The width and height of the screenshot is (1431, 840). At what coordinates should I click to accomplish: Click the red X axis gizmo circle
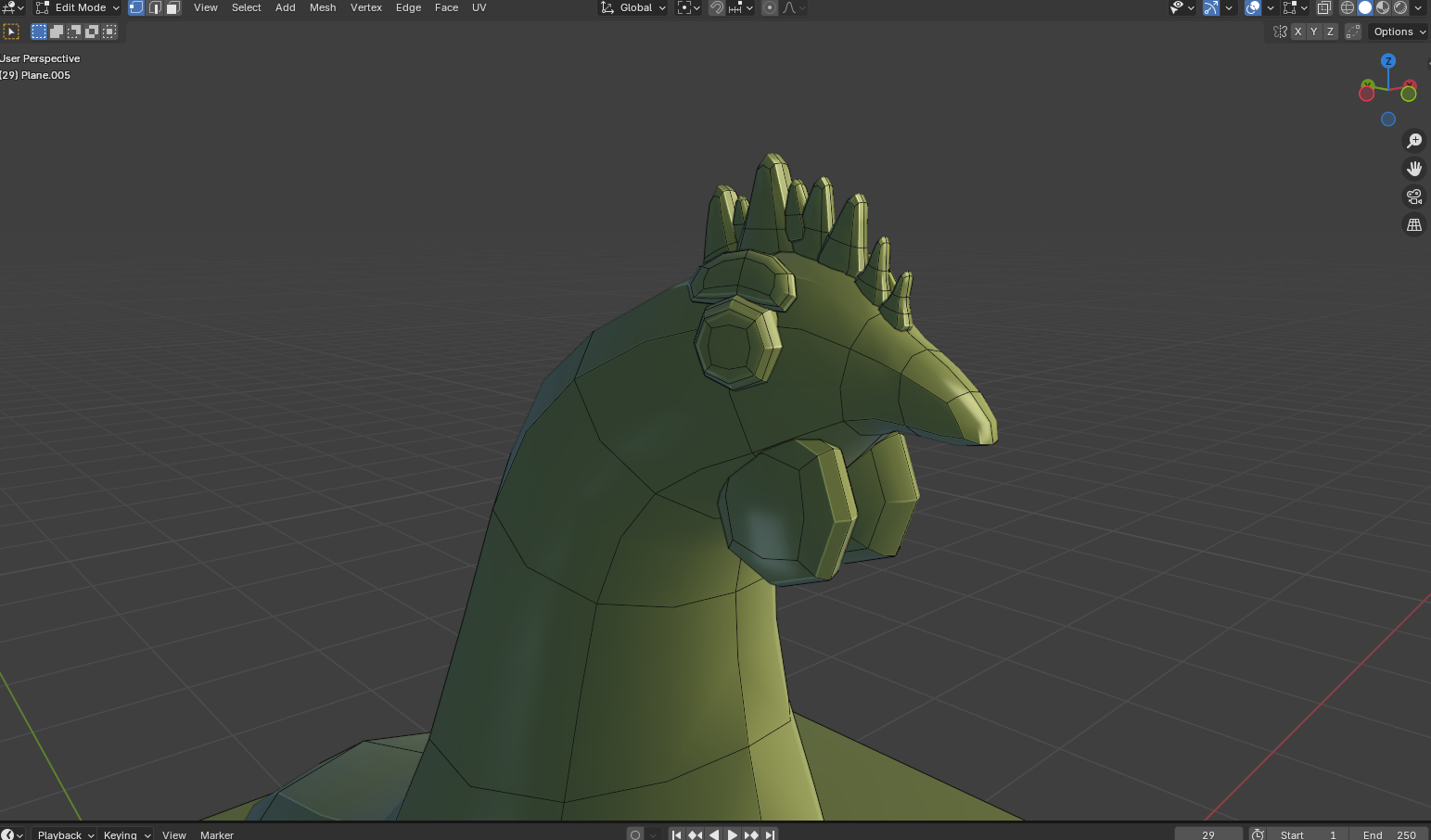[1366, 94]
